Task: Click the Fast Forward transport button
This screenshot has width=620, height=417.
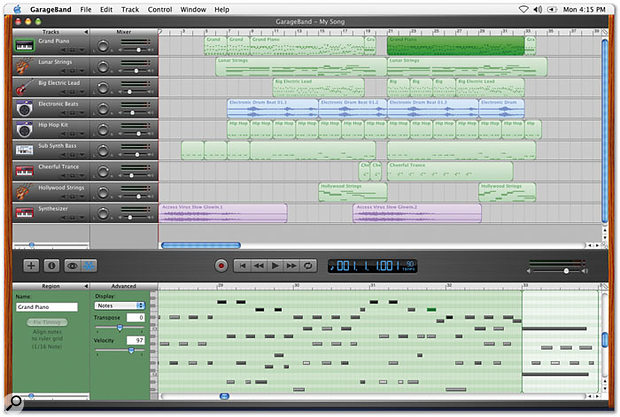Action: pos(291,266)
